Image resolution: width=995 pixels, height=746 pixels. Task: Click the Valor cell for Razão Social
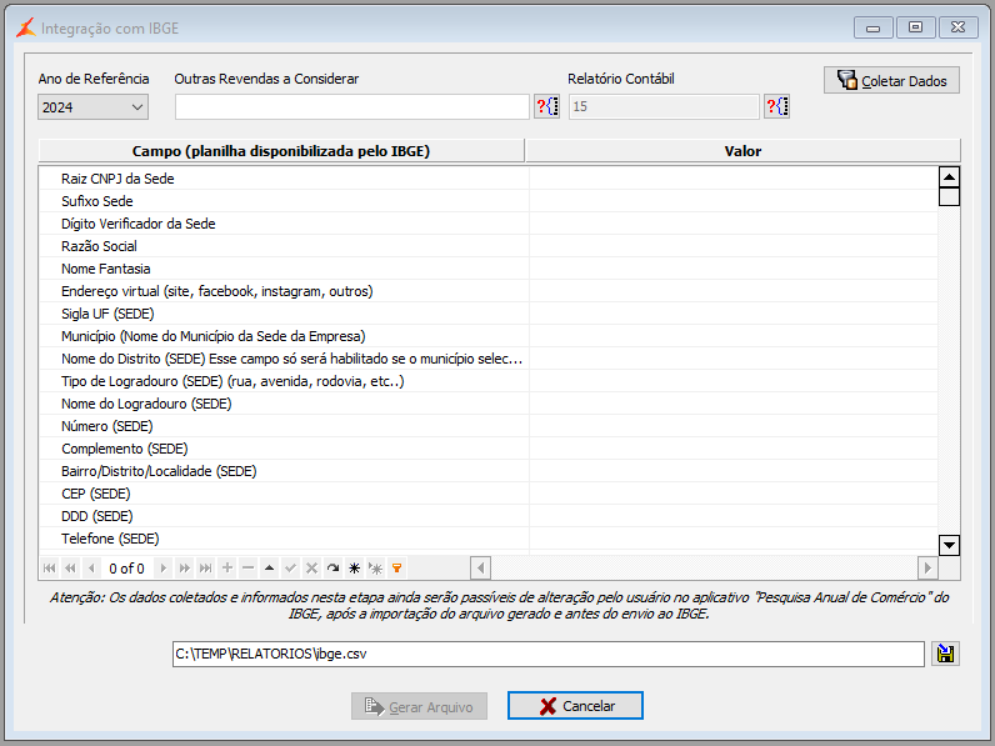pos(734,246)
